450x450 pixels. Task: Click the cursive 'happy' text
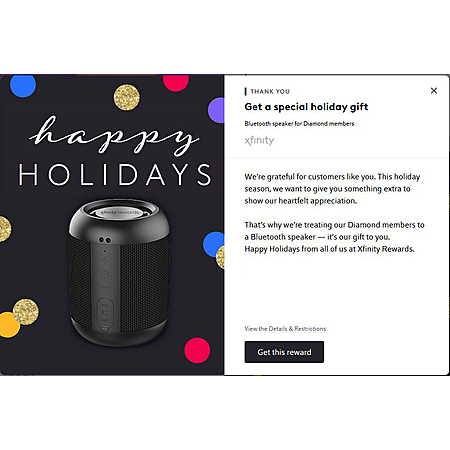[x=114, y=136]
